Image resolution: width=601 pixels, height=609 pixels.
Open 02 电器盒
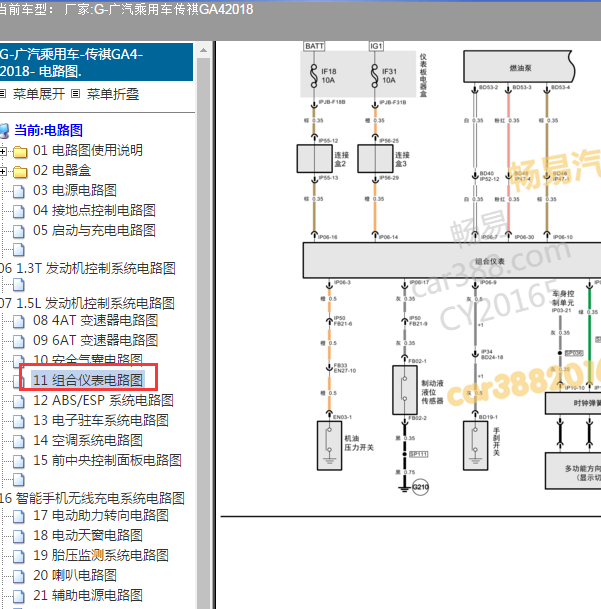[62, 171]
